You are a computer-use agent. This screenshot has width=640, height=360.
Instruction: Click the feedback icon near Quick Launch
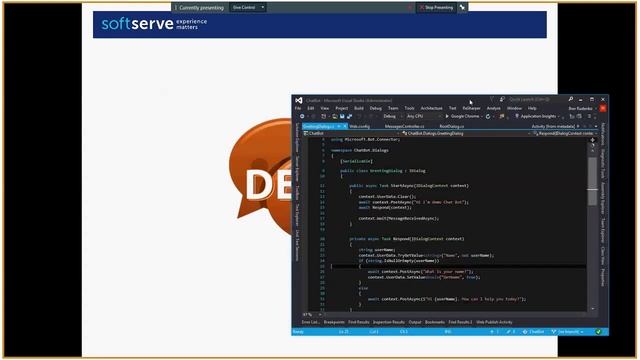pos(502,100)
